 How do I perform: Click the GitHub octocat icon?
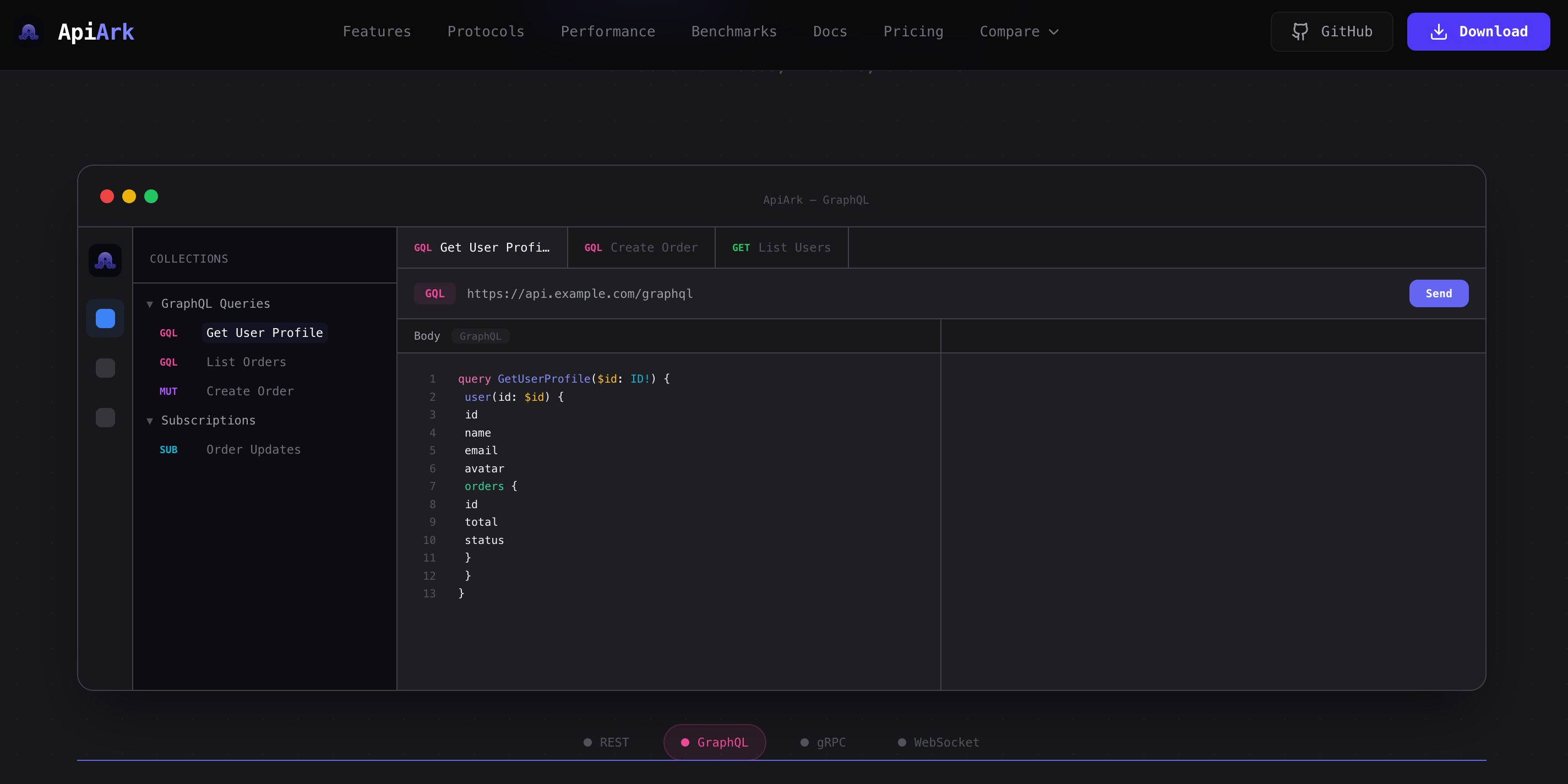(x=1300, y=31)
